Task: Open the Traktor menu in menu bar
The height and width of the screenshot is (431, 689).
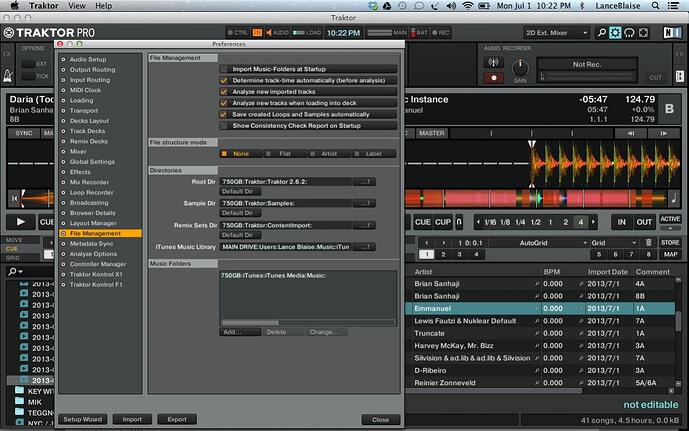Action: point(44,6)
